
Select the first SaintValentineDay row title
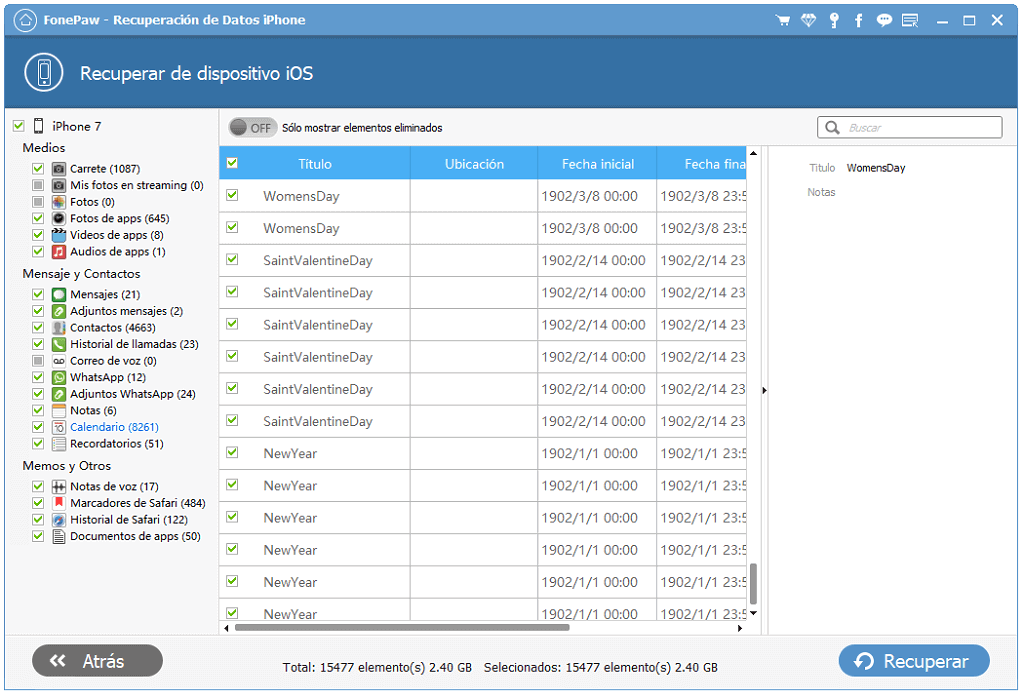[318, 260]
